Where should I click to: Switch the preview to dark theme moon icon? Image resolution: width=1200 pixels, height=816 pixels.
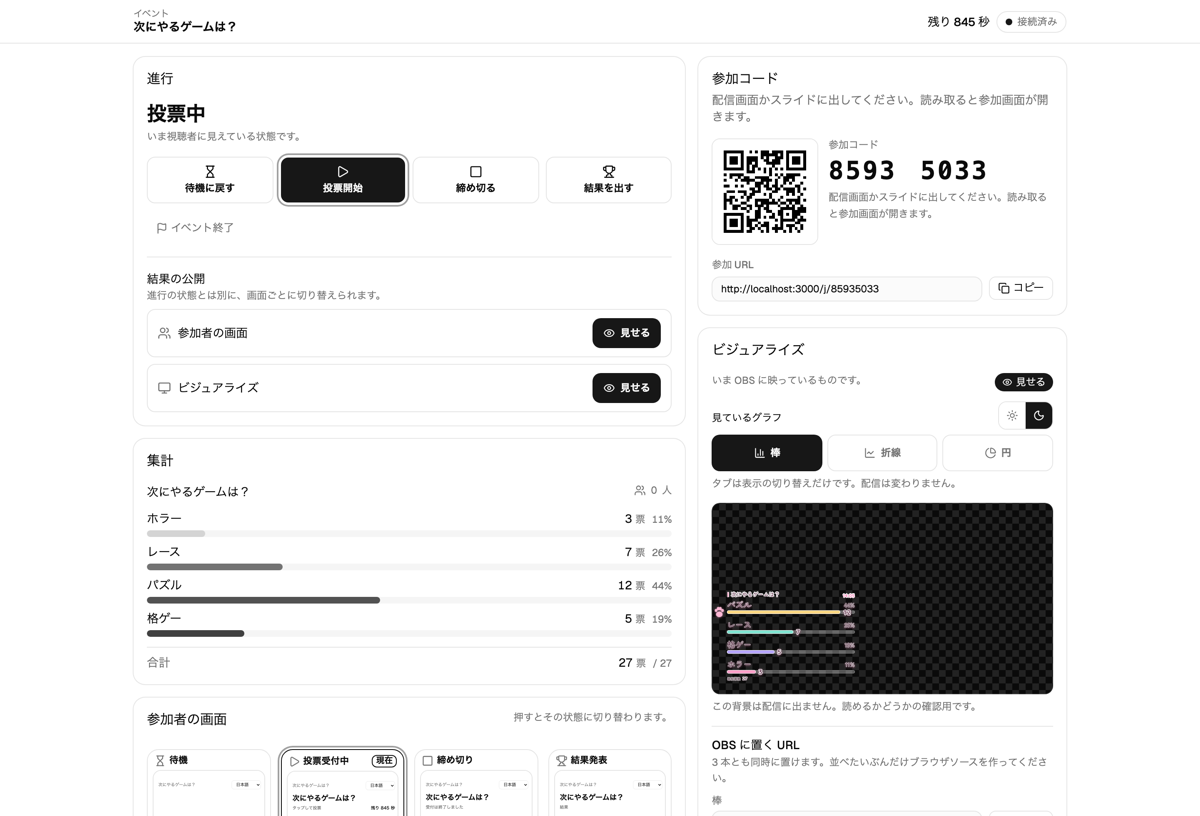click(x=1039, y=415)
